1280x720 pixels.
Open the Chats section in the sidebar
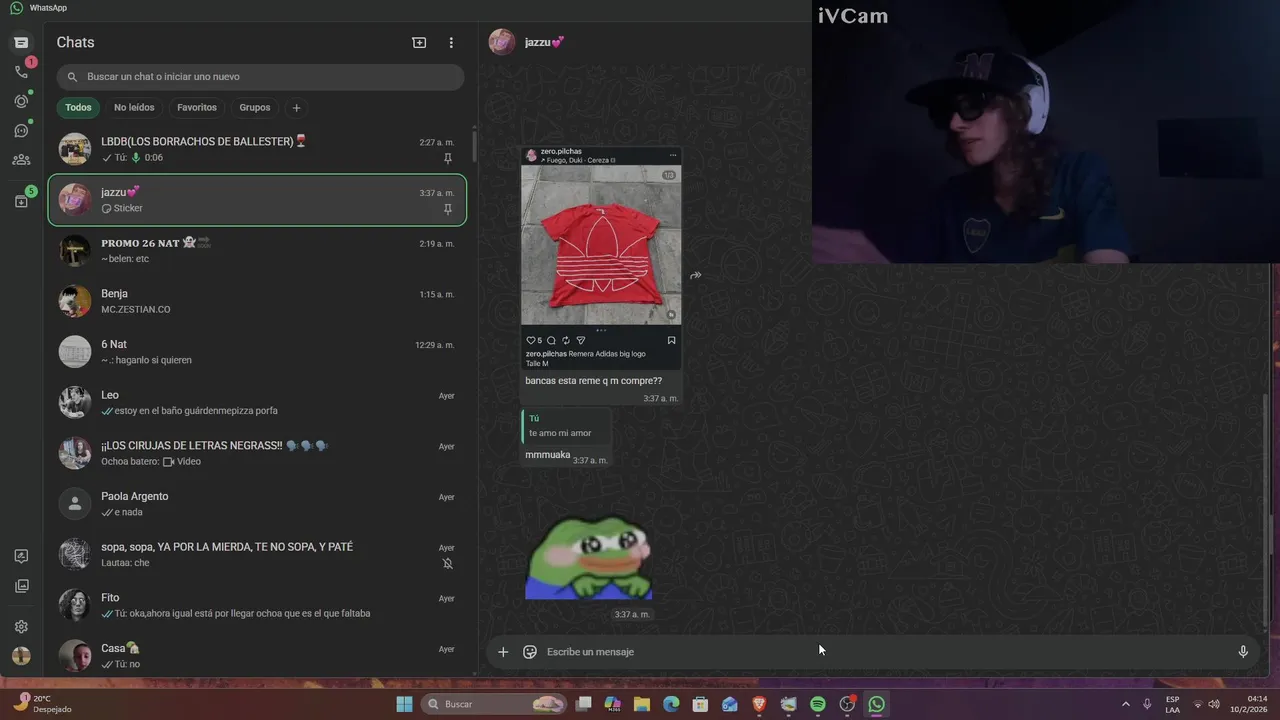21,43
